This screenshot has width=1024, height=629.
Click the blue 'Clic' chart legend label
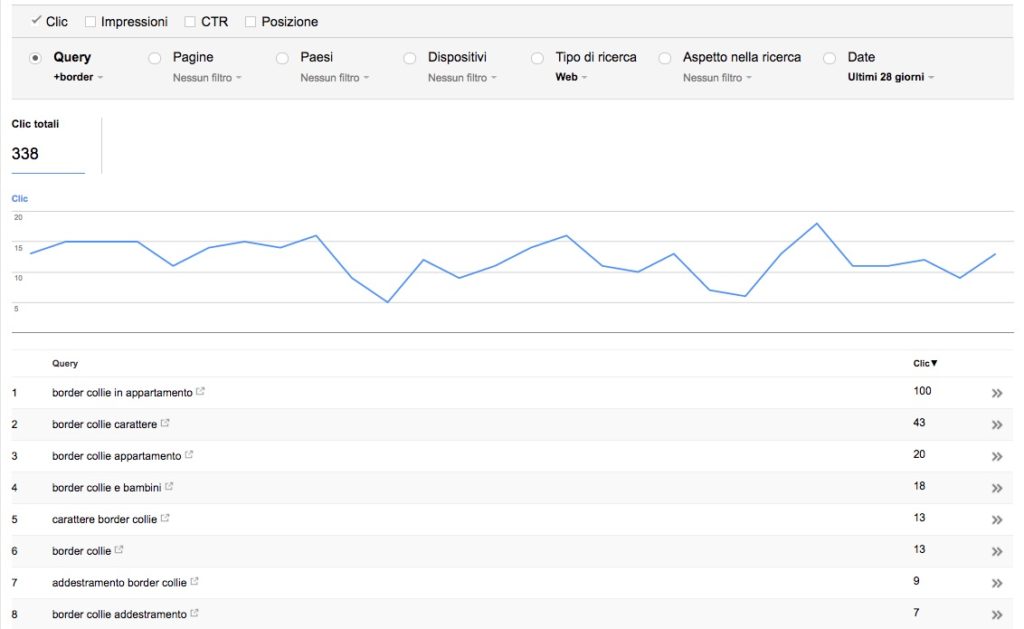click(20, 199)
